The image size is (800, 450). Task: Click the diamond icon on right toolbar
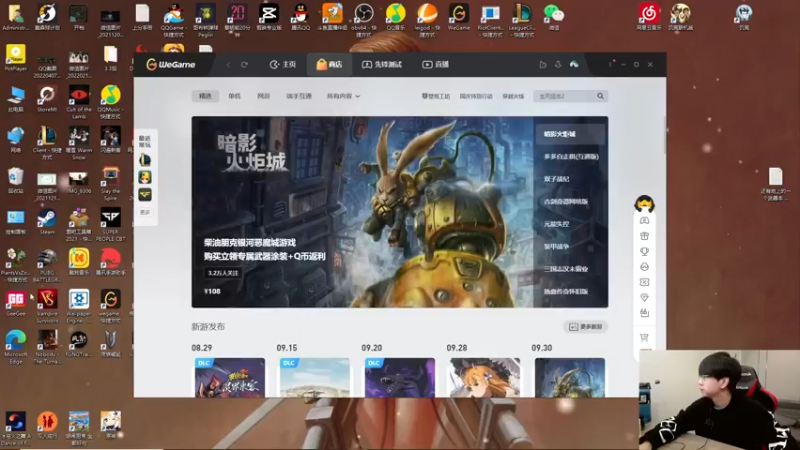(644, 297)
